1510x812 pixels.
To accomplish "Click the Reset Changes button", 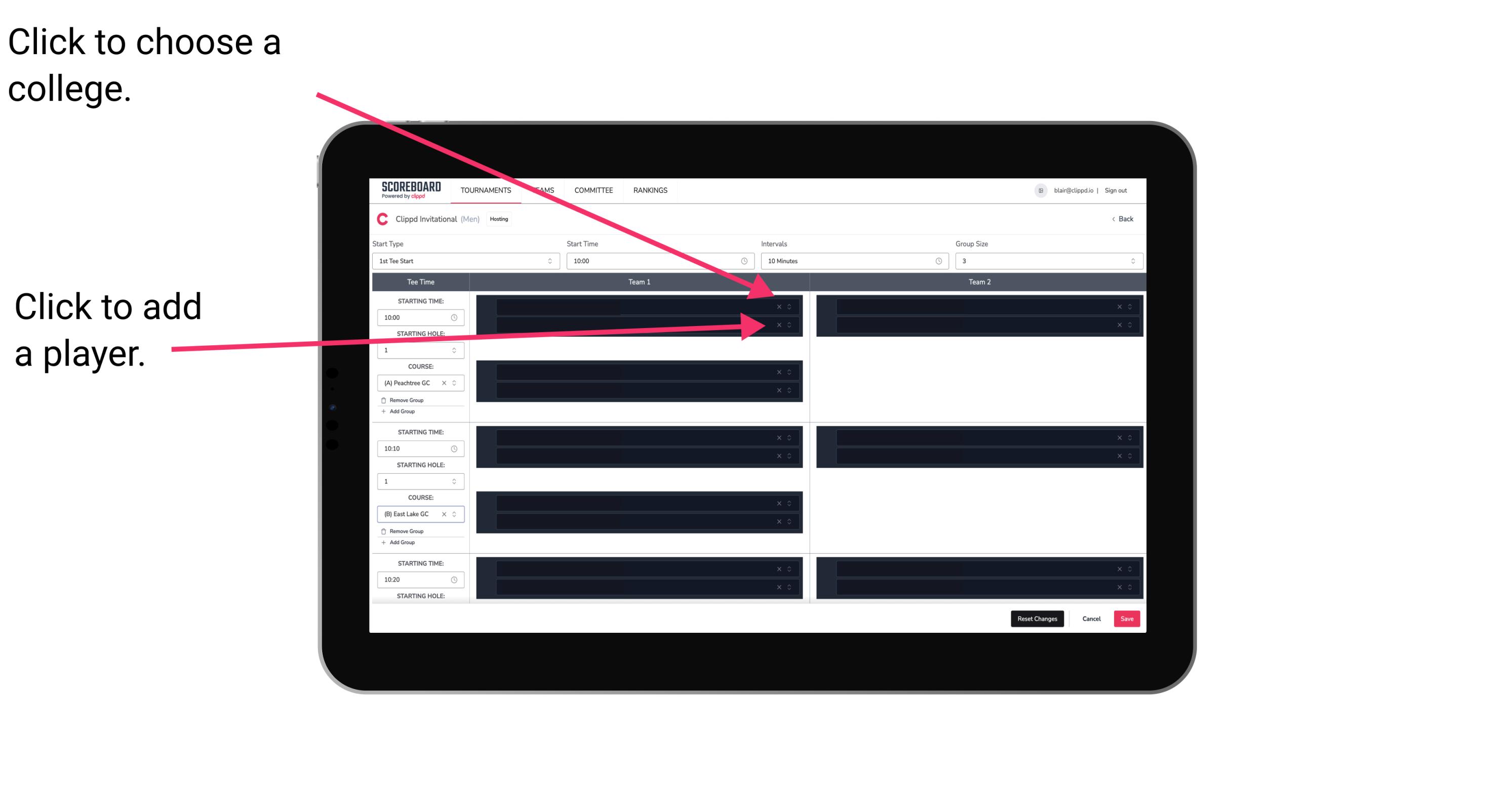I will pos(1038,618).
